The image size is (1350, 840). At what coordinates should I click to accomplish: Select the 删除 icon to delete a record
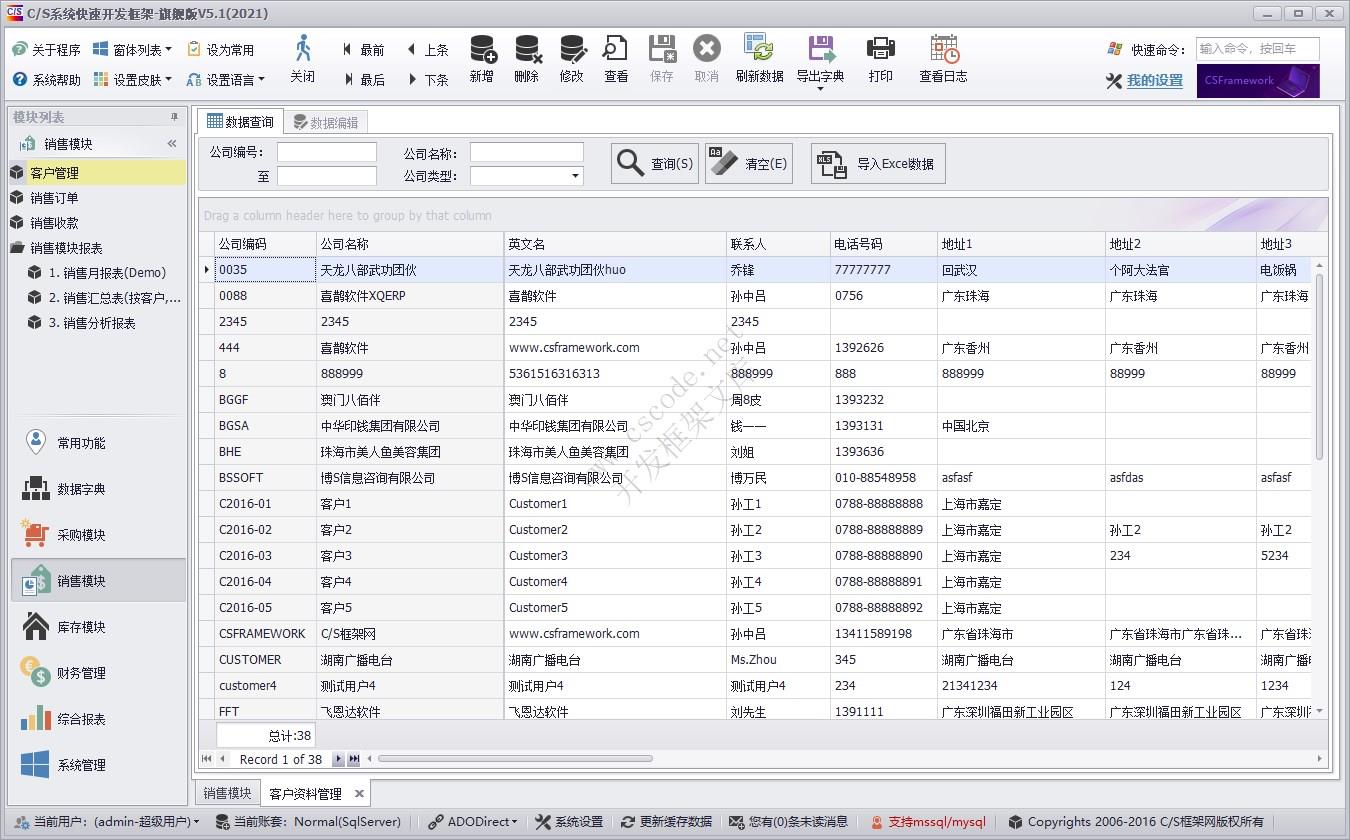[x=526, y=60]
